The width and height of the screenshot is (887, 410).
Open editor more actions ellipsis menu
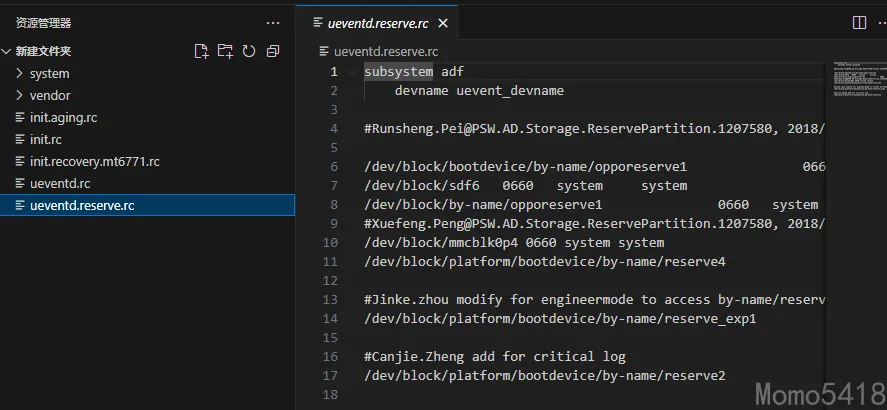tap(883, 22)
